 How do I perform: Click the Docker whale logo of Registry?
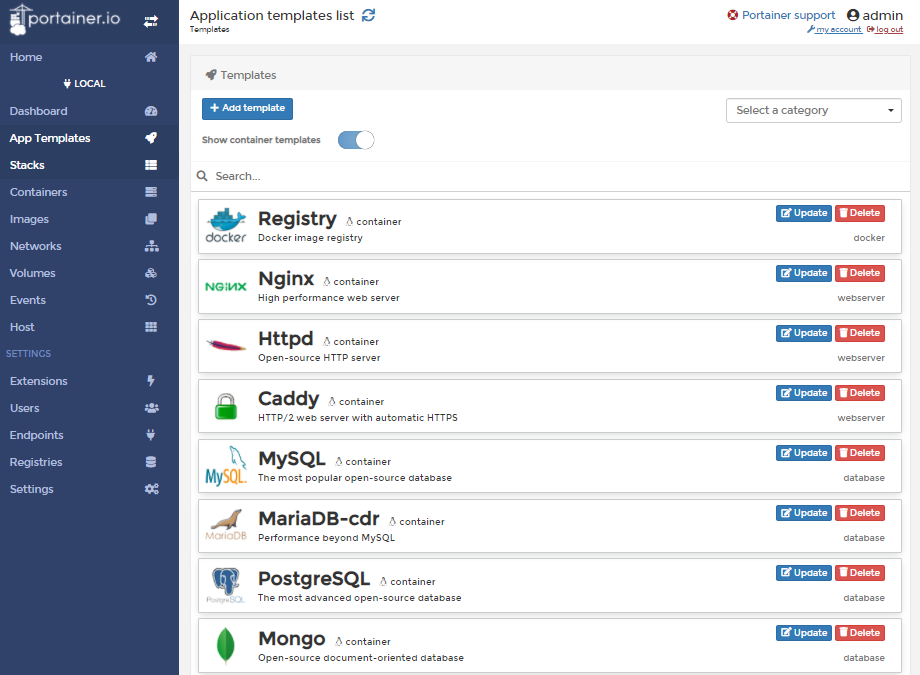point(226,226)
